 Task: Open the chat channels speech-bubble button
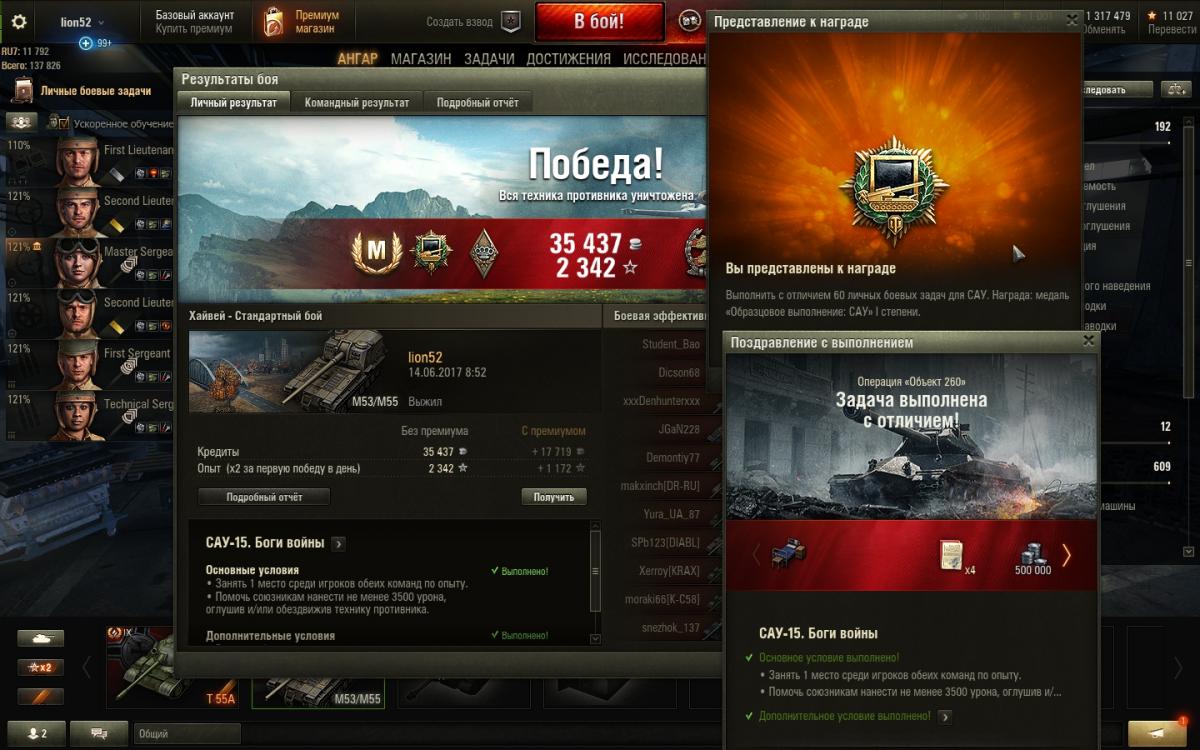point(99,733)
